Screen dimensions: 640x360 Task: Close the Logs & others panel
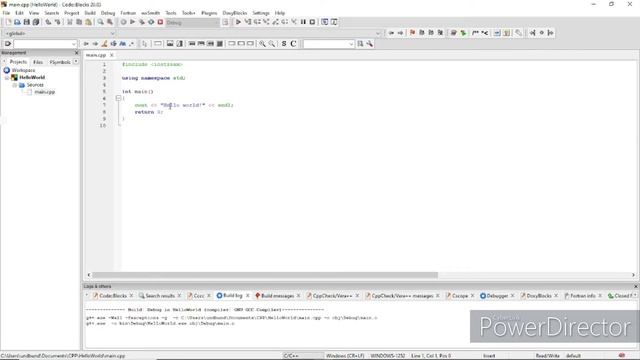[636, 287]
